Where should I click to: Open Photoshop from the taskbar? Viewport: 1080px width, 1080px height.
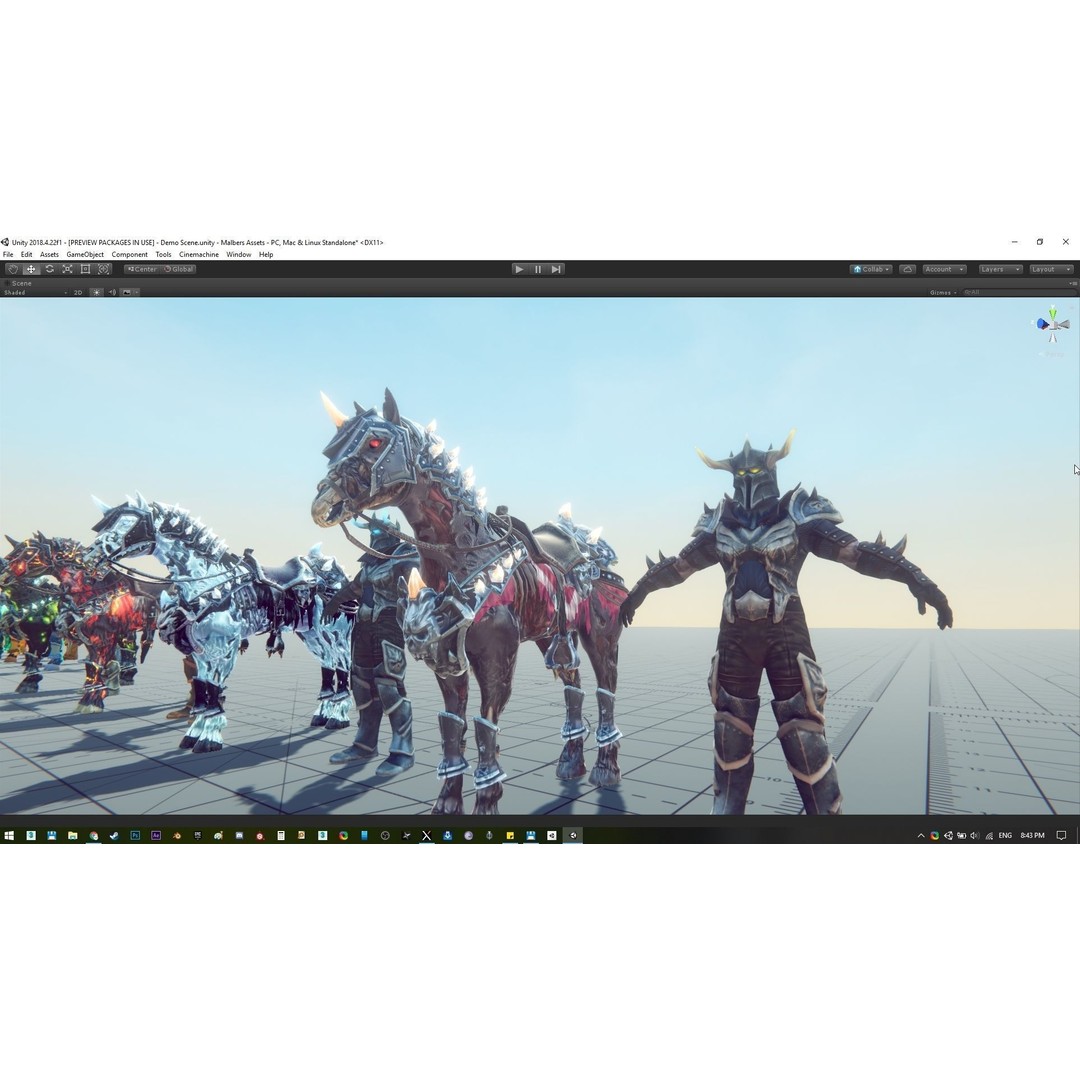click(135, 835)
